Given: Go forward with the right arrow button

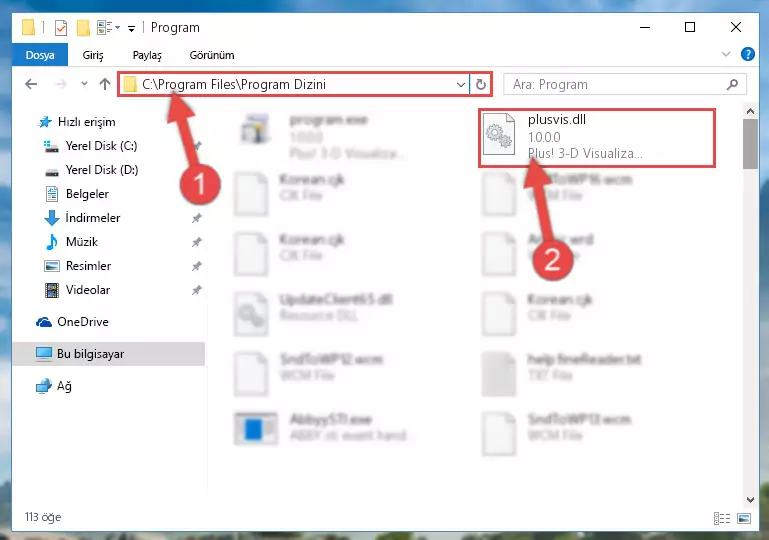Looking at the screenshot, I should tap(61, 84).
